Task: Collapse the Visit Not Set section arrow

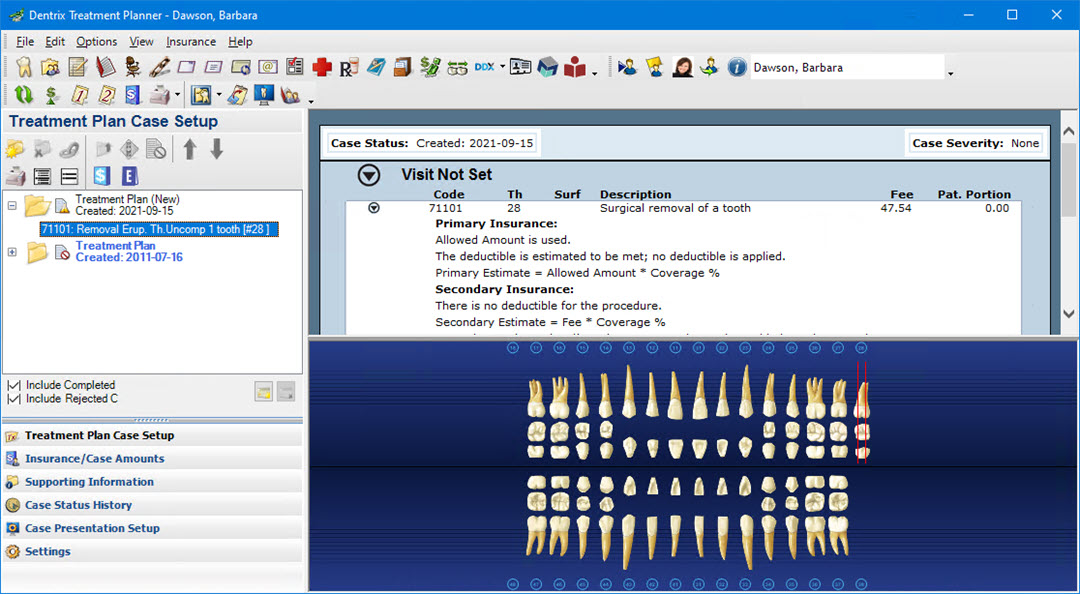Action: pyautogui.click(x=369, y=175)
